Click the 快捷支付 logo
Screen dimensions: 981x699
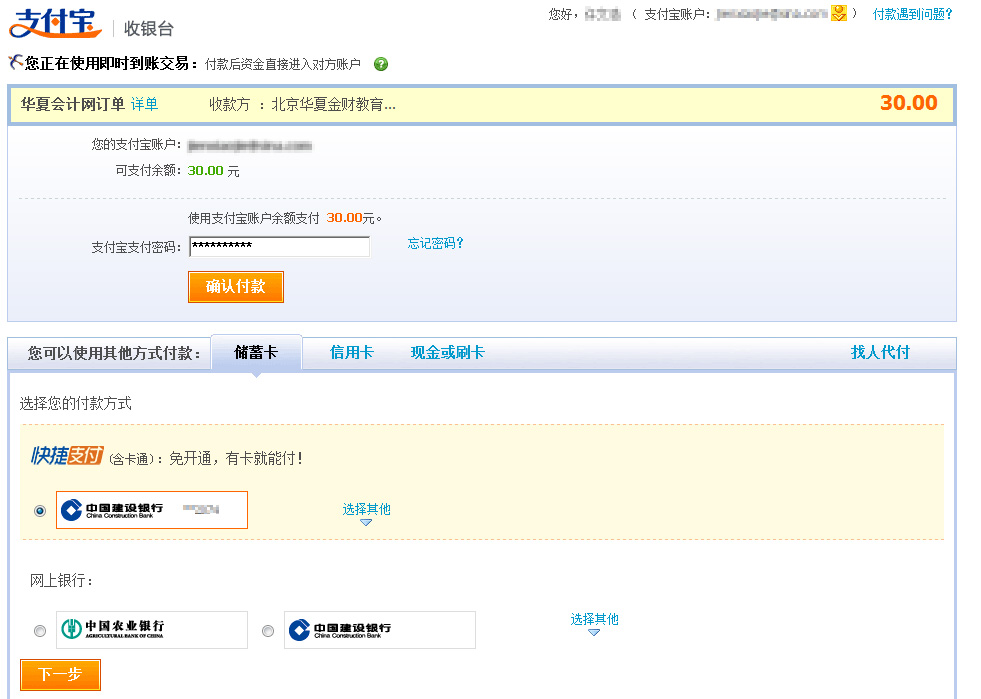[x=67, y=456]
